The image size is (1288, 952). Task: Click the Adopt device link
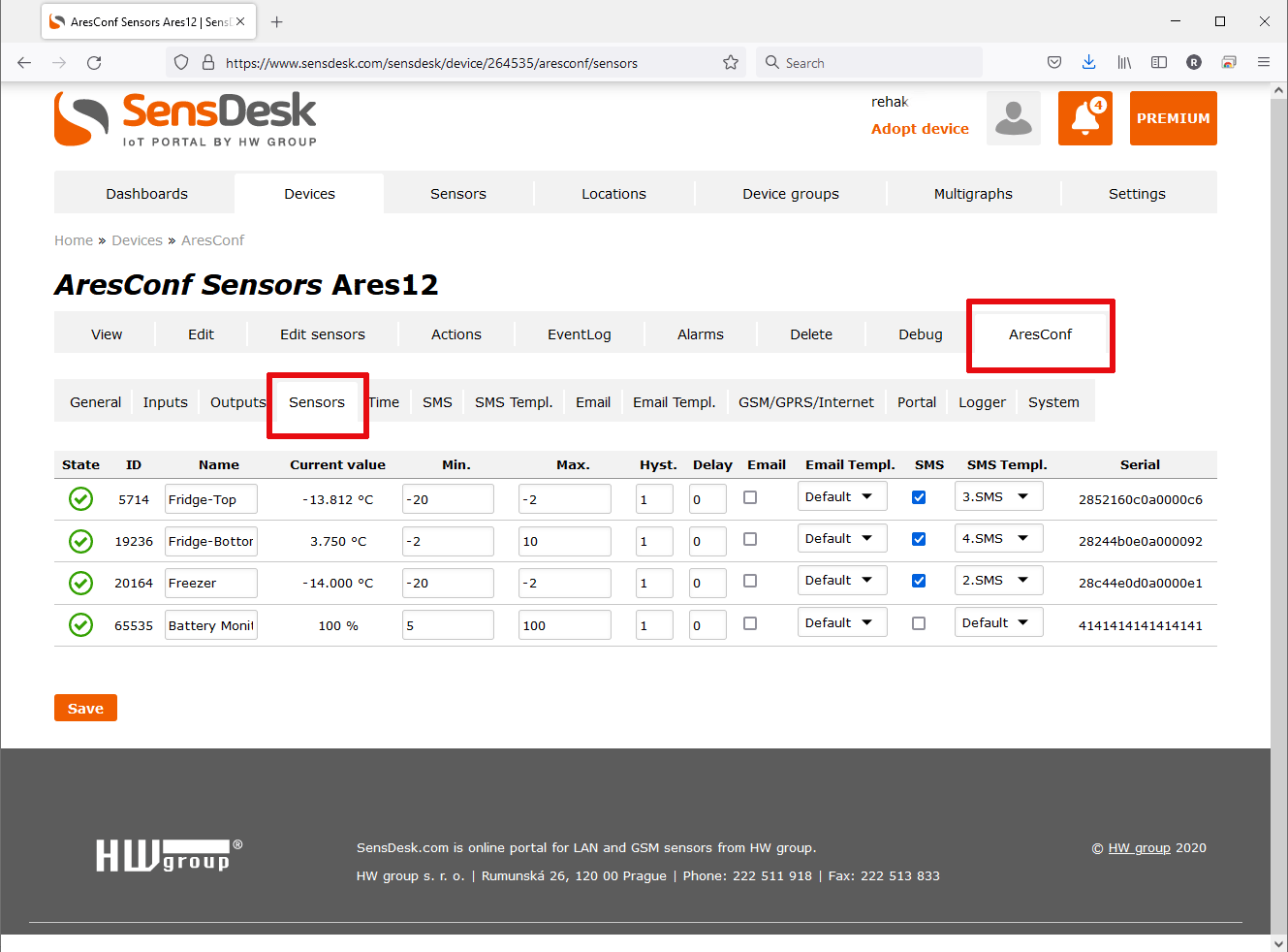pyautogui.click(x=920, y=129)
